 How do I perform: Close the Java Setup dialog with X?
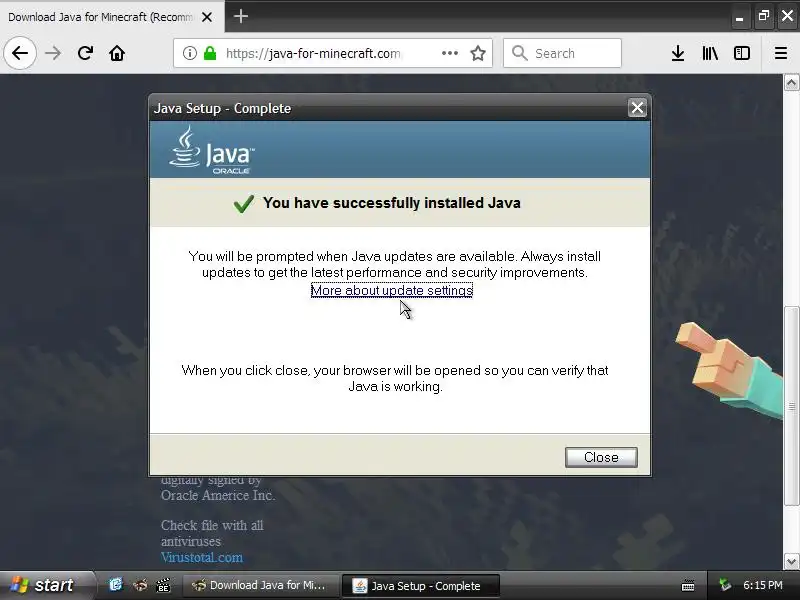pos(637,108)
